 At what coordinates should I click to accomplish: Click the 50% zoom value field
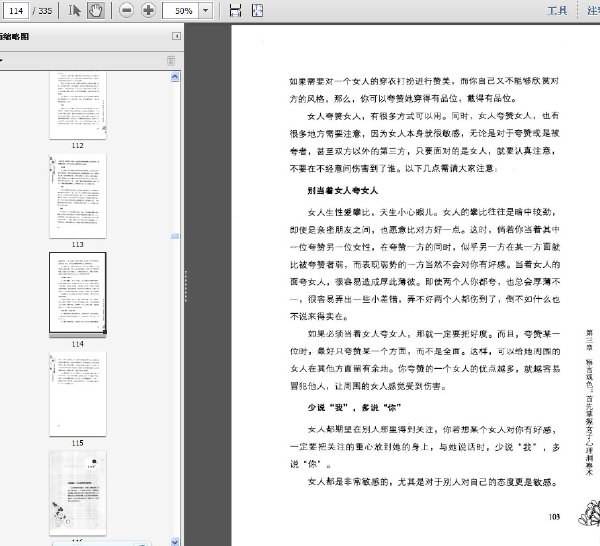pos(181,10)
